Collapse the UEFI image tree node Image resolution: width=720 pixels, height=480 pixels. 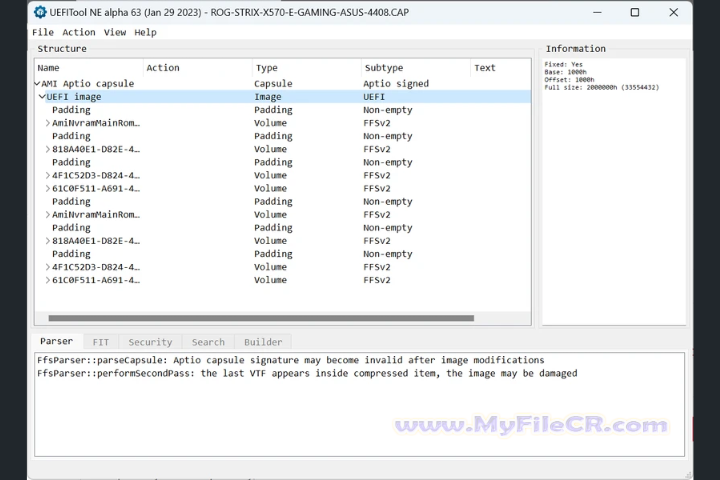click(x=42, y=97)
